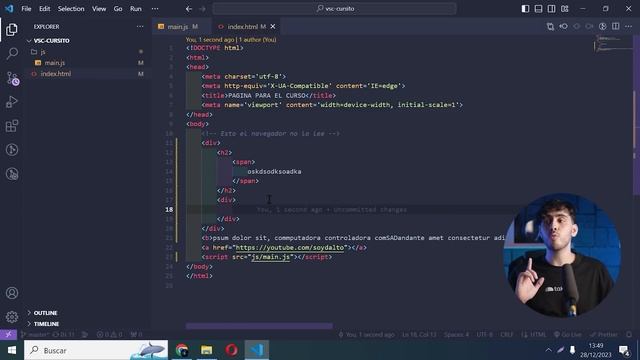Open the Explorer view in the activity bar
This screenshot has height=360, width=640.
12,29
